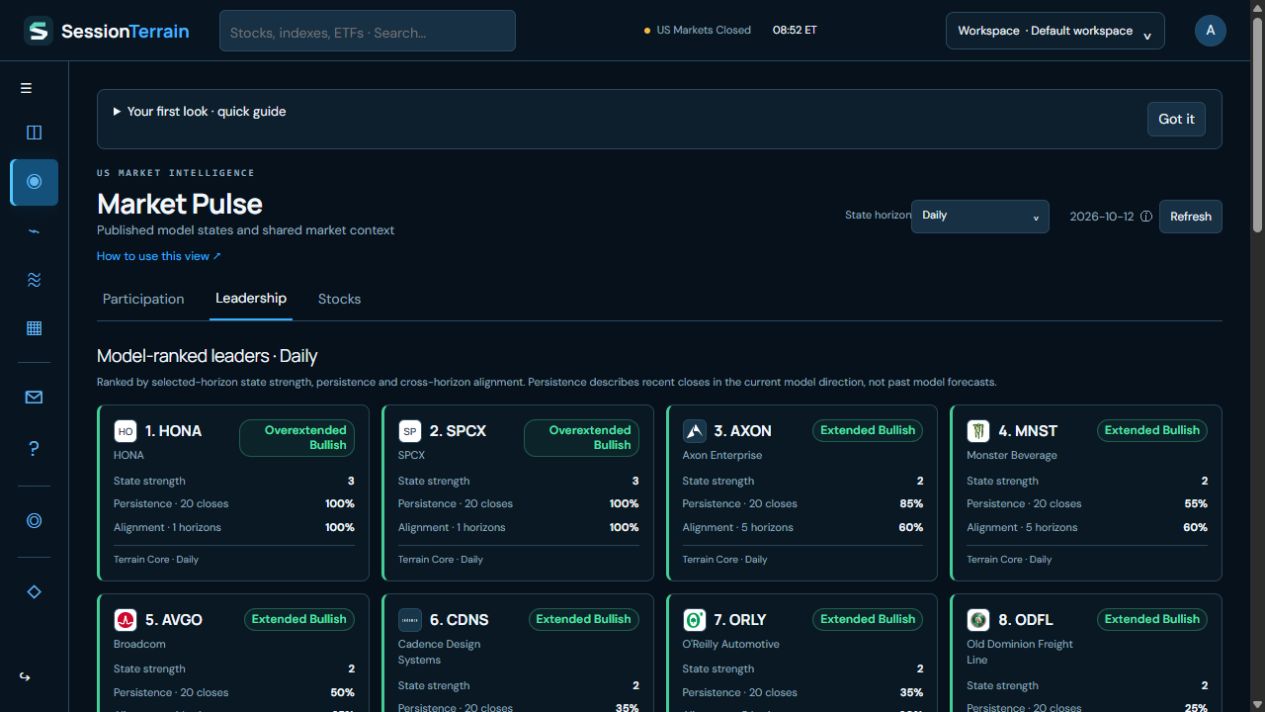Open the 8. ODFL card title
Viewport: 1265px width, 712px height.
(1025, 620)
